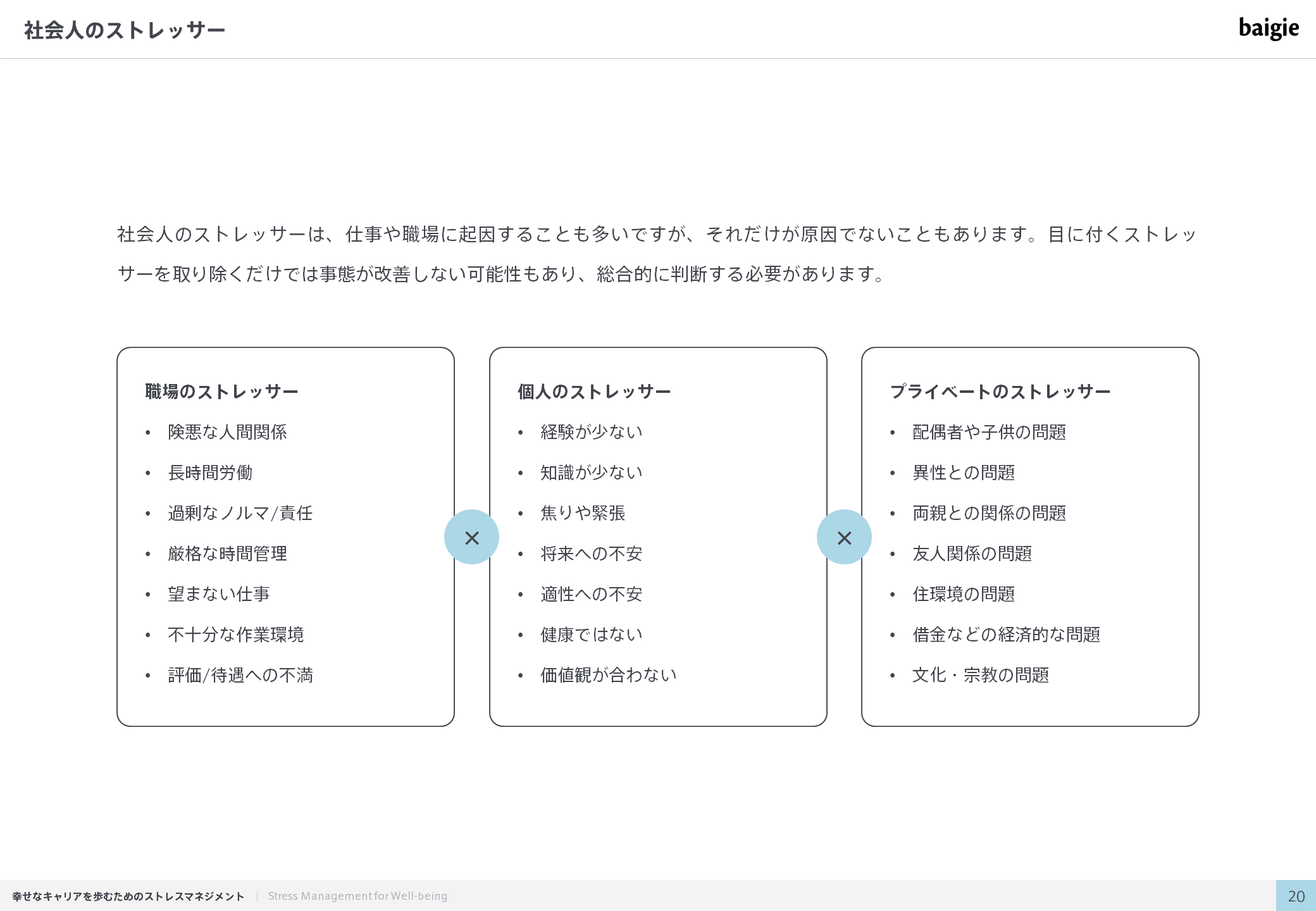This screenshot has height=911, width=1316.
Task: Select the 評価/待遇への不満 bullet item
Action: point(240,675)
